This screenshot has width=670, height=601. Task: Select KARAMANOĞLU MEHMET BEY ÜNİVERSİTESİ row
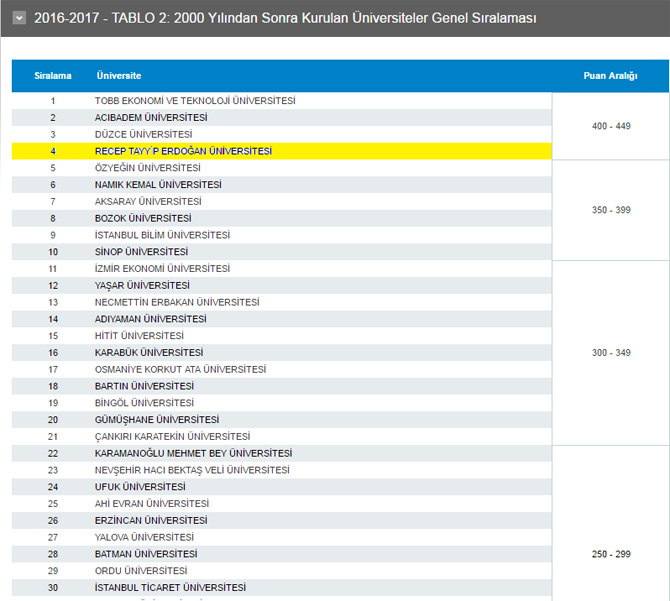tap(282, 453)
